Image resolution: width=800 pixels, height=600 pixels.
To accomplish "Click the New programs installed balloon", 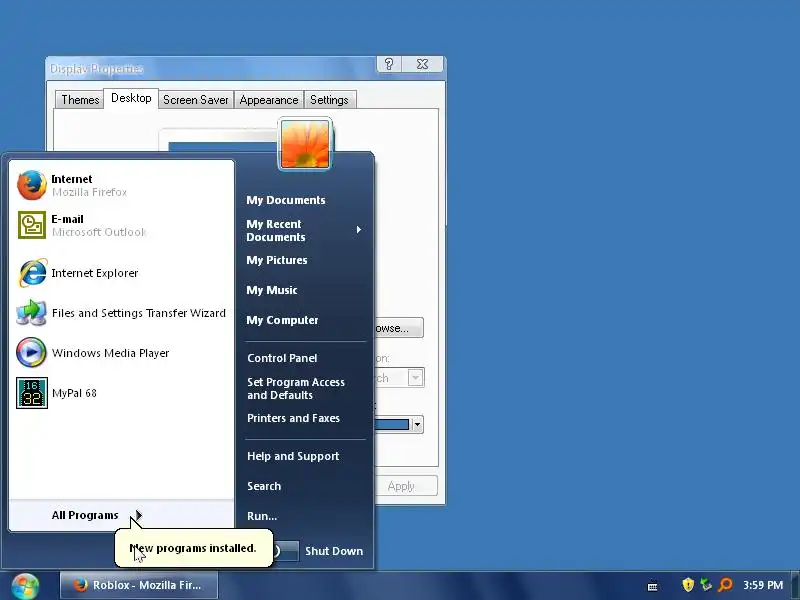I will (194, 548).
